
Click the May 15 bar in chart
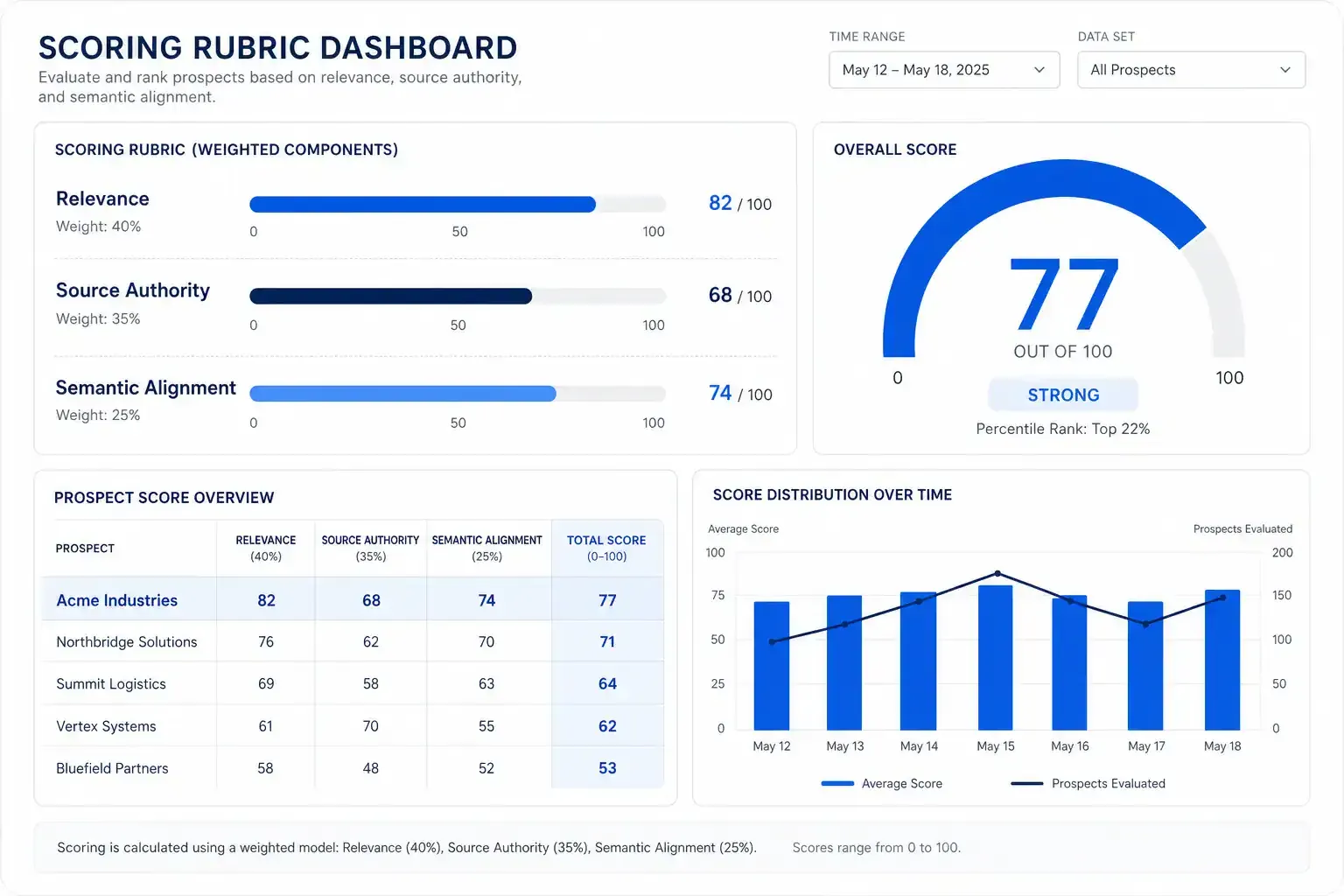click(996, 658)
